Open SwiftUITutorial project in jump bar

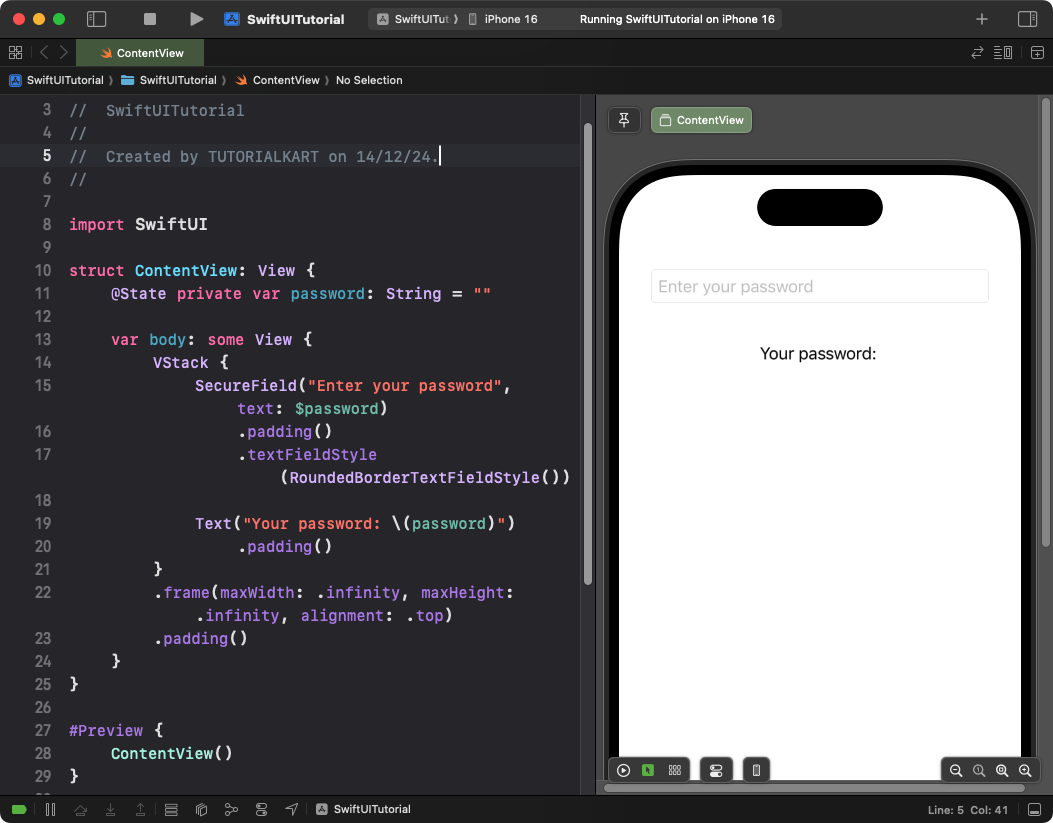pyautogui.click(x=57, y=80)
